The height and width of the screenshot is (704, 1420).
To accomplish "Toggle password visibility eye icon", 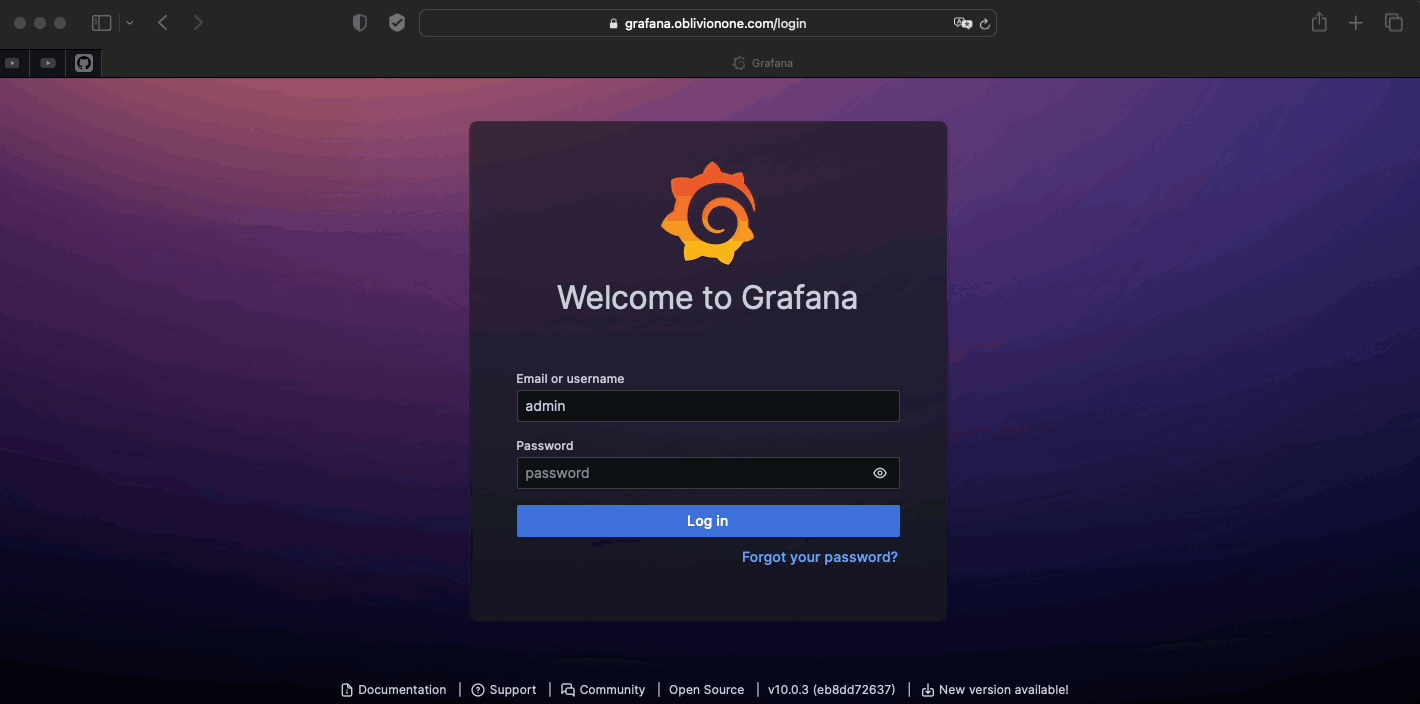I will pos(880,473).
